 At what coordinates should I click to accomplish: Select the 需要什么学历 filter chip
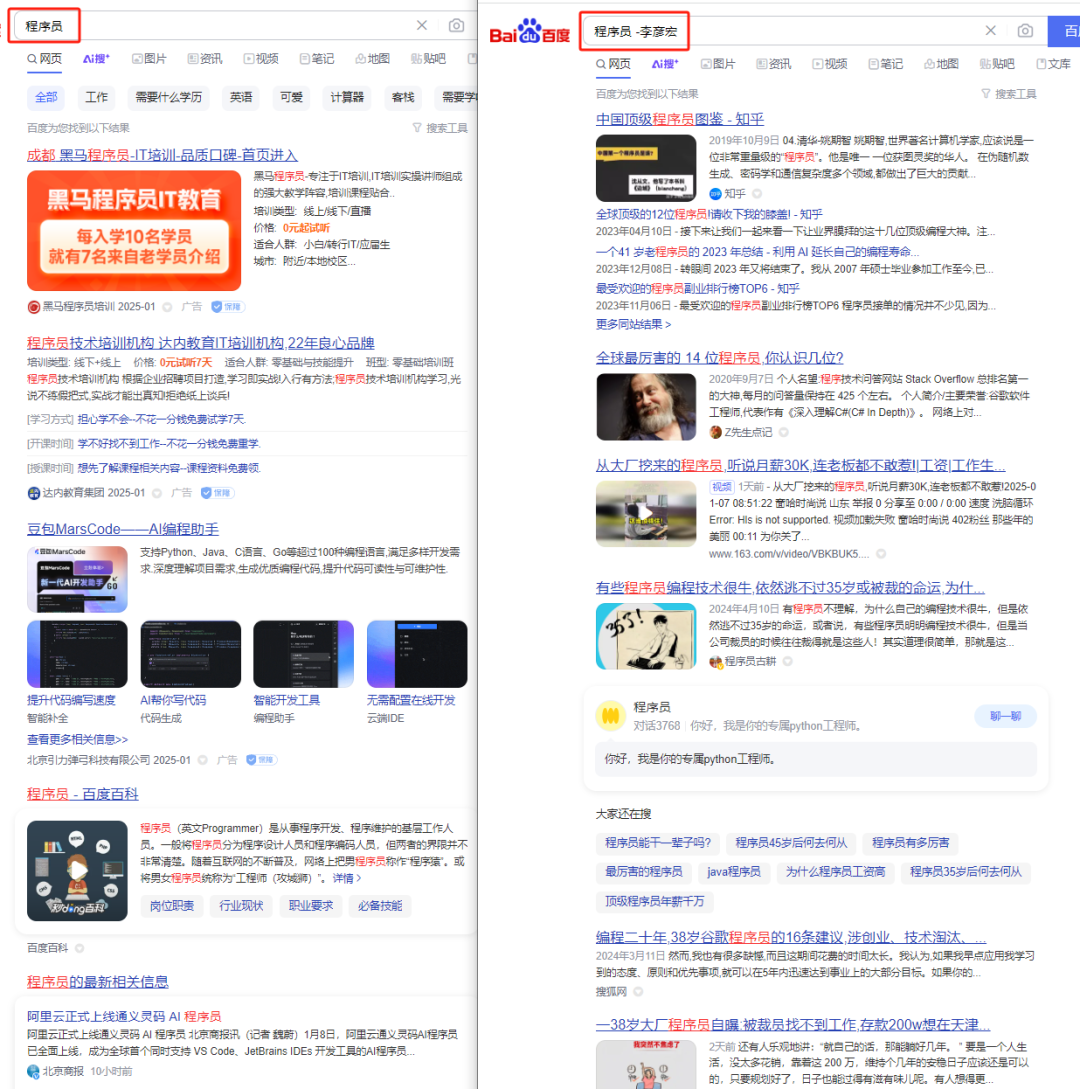coord(168,97)
